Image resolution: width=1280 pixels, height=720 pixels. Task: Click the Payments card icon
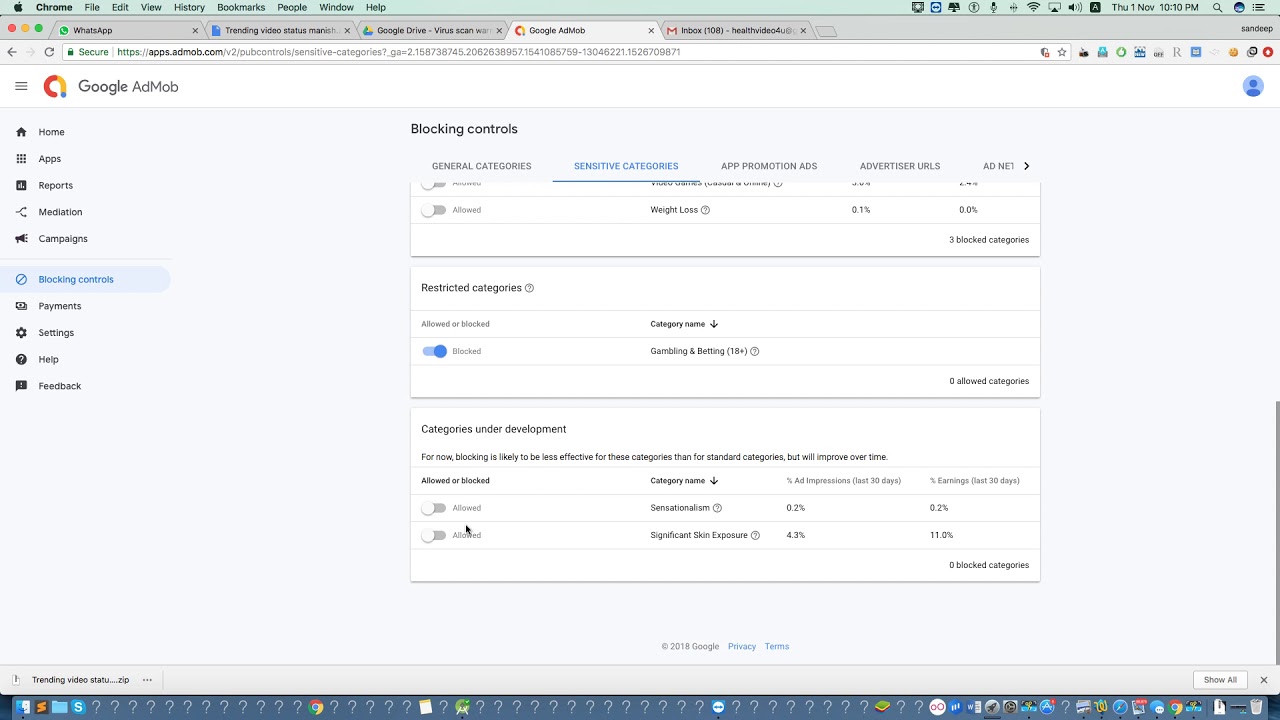[21, 306]
